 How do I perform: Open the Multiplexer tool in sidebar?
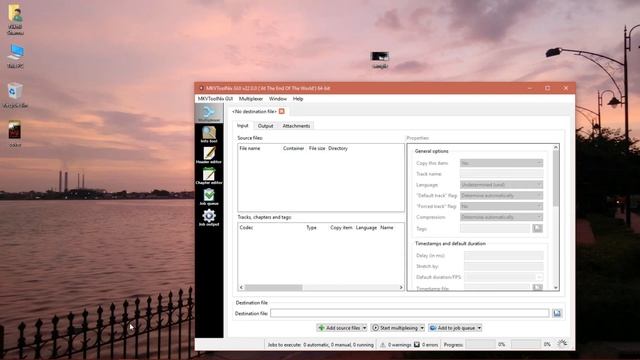[209, 113]
